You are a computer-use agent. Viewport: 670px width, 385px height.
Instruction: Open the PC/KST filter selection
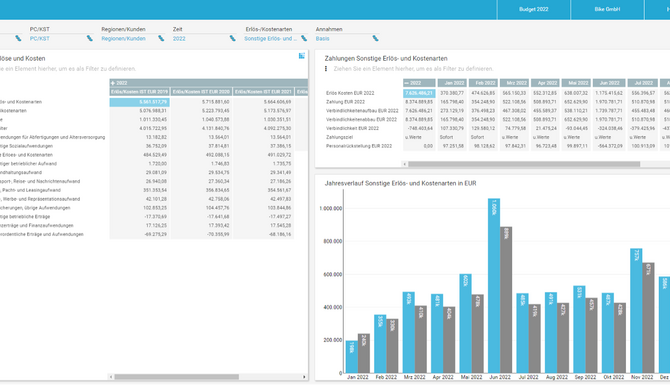coord(39,38)
